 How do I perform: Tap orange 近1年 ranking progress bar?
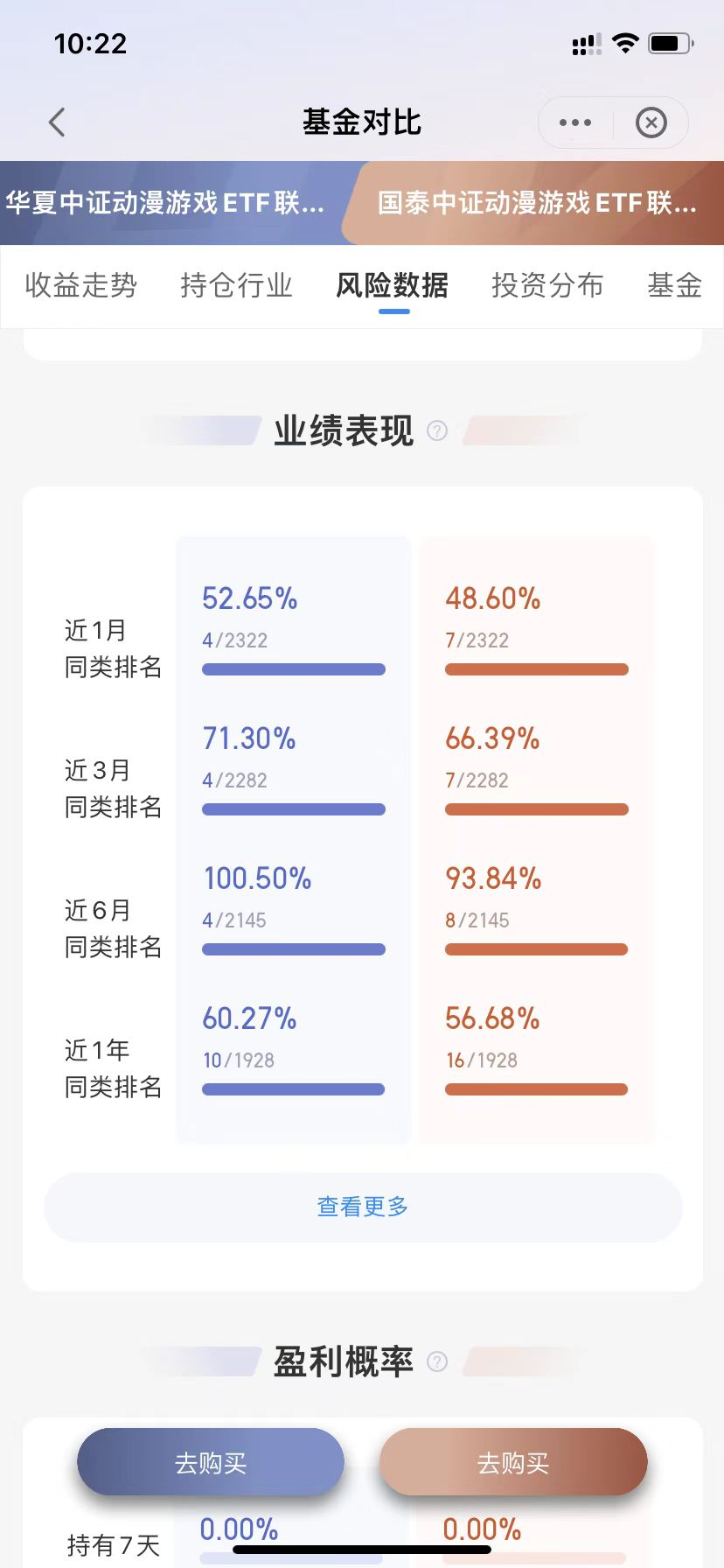(537, 1089)
